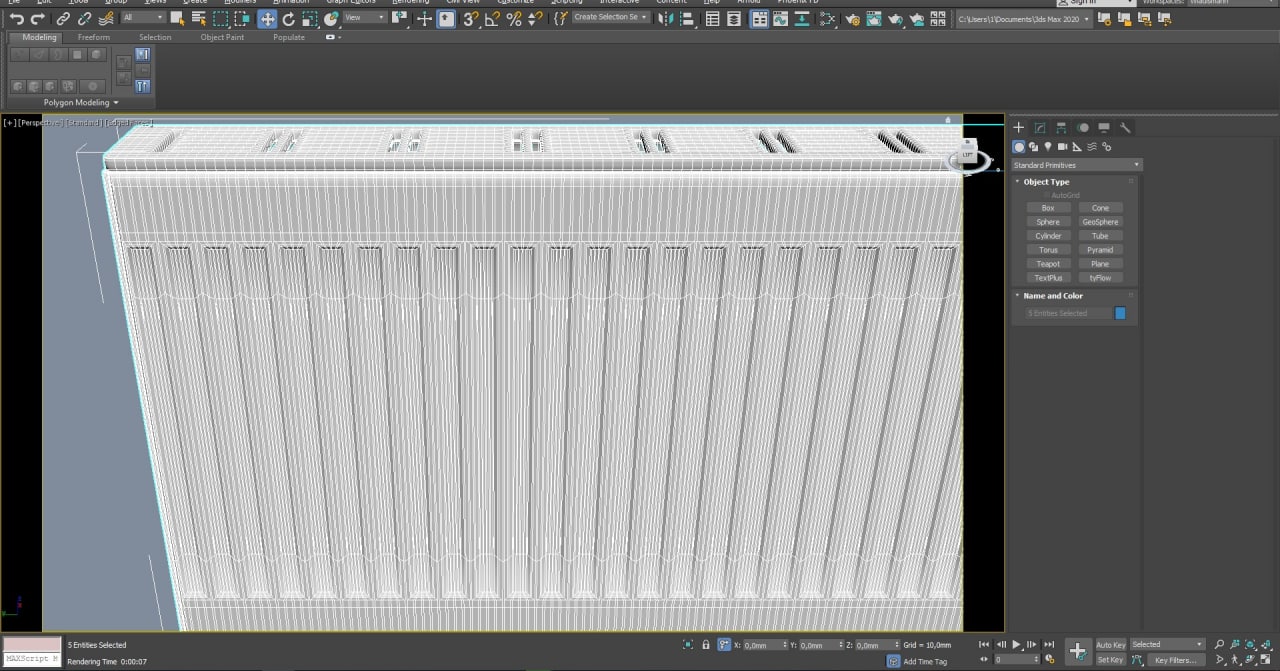This screenshot has height=671, width=1280.
Task: Toggle the Angle Snap button
Action: [492, 18]
